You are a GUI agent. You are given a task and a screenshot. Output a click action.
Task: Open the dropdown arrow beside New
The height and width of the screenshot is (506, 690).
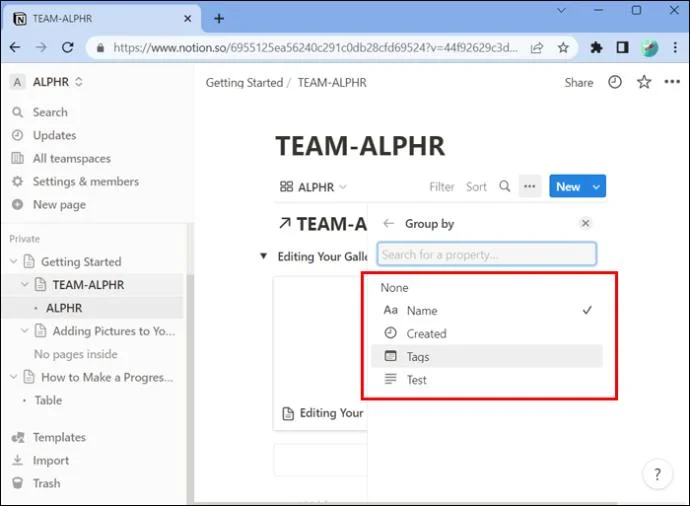tap(596, 187)
